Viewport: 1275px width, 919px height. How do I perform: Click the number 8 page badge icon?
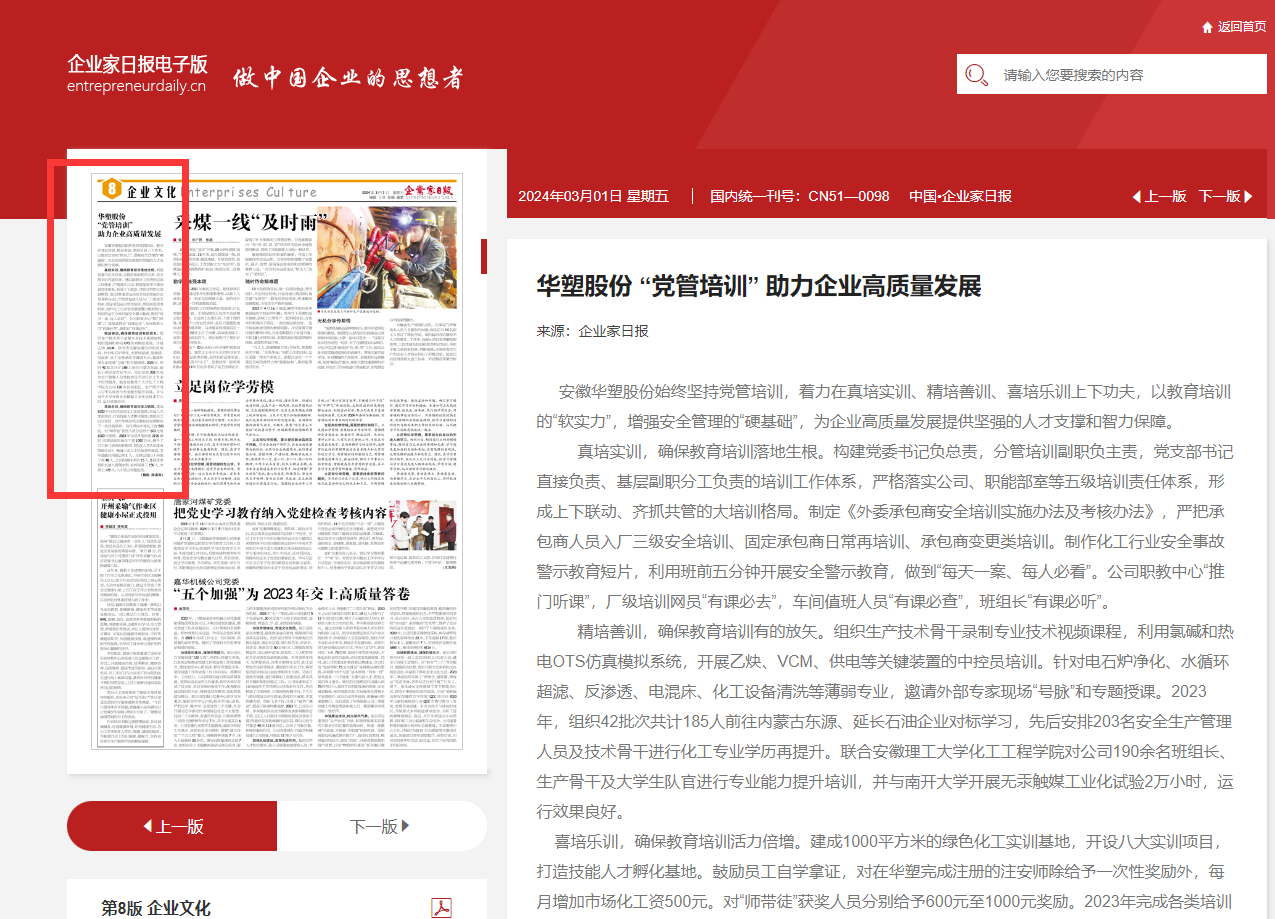112,189
